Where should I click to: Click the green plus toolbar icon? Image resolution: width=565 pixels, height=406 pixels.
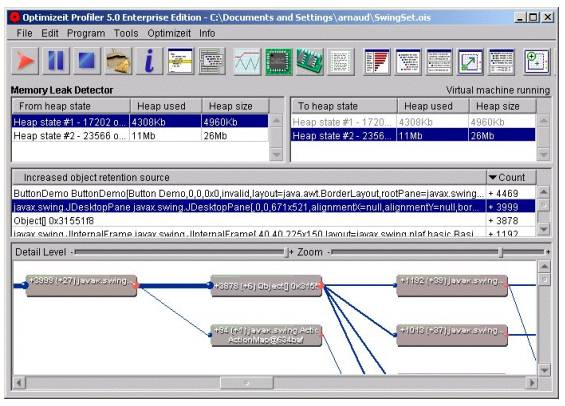coord(537,62)
